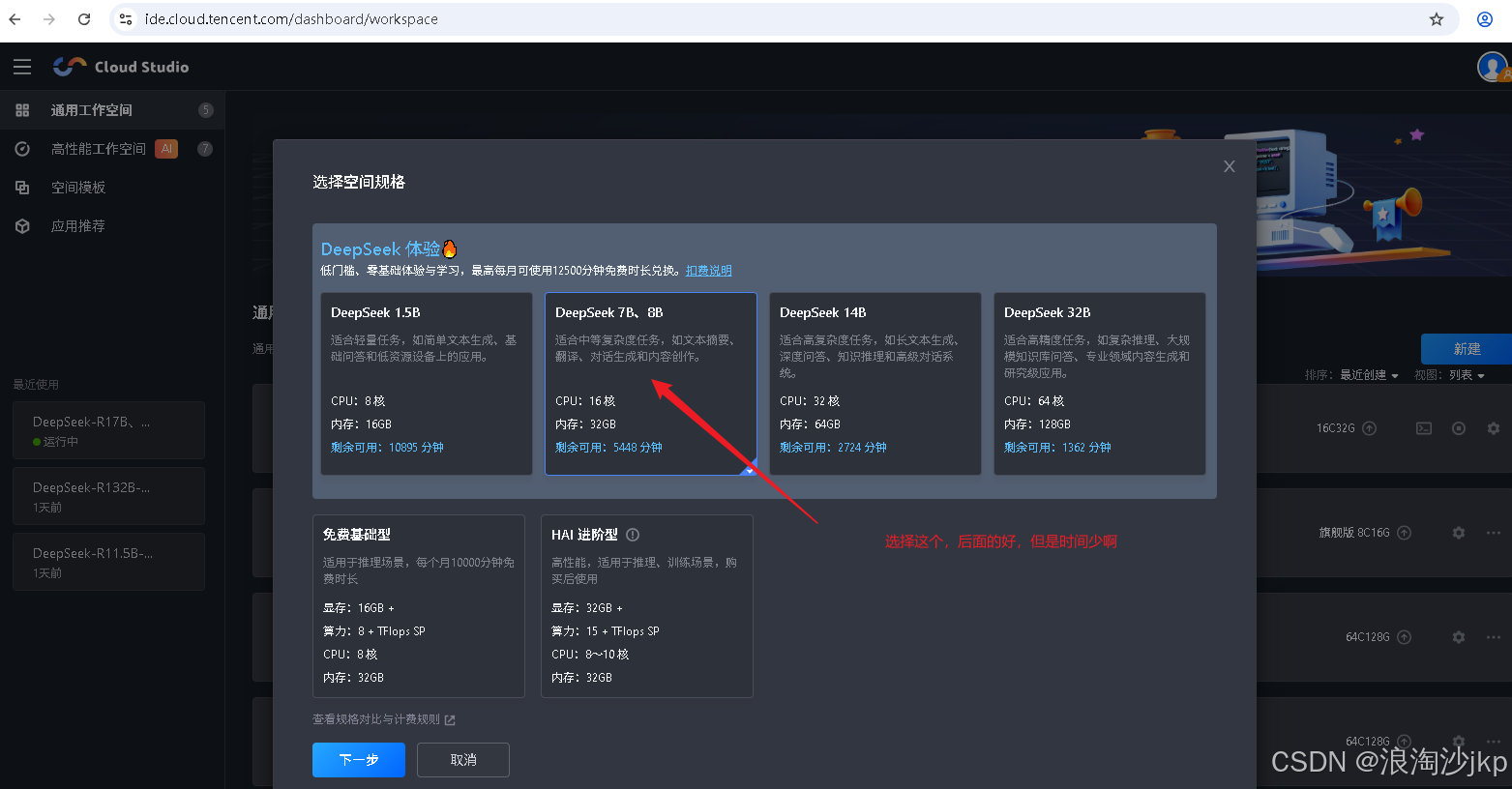The width and height of the screenshot is (1512, 789).
Task: Open more options on the first 64C128G row
Action: [1494, 637]
